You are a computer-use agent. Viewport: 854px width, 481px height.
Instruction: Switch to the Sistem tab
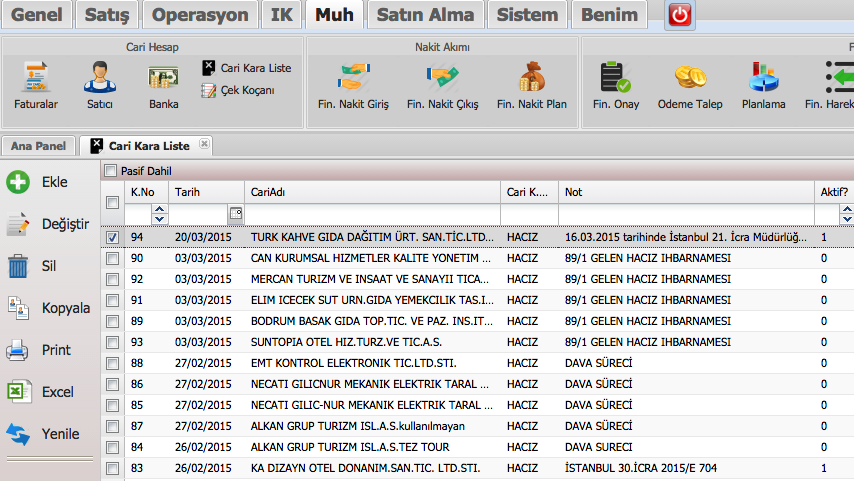(527, 15)
